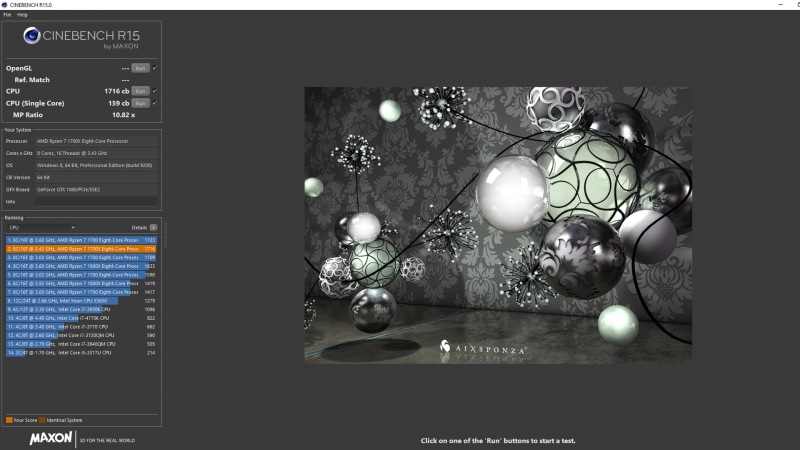This screenshot has width=800, height=450.
Task: Run the OpenGL benchmark
Action: click(141, 68)
